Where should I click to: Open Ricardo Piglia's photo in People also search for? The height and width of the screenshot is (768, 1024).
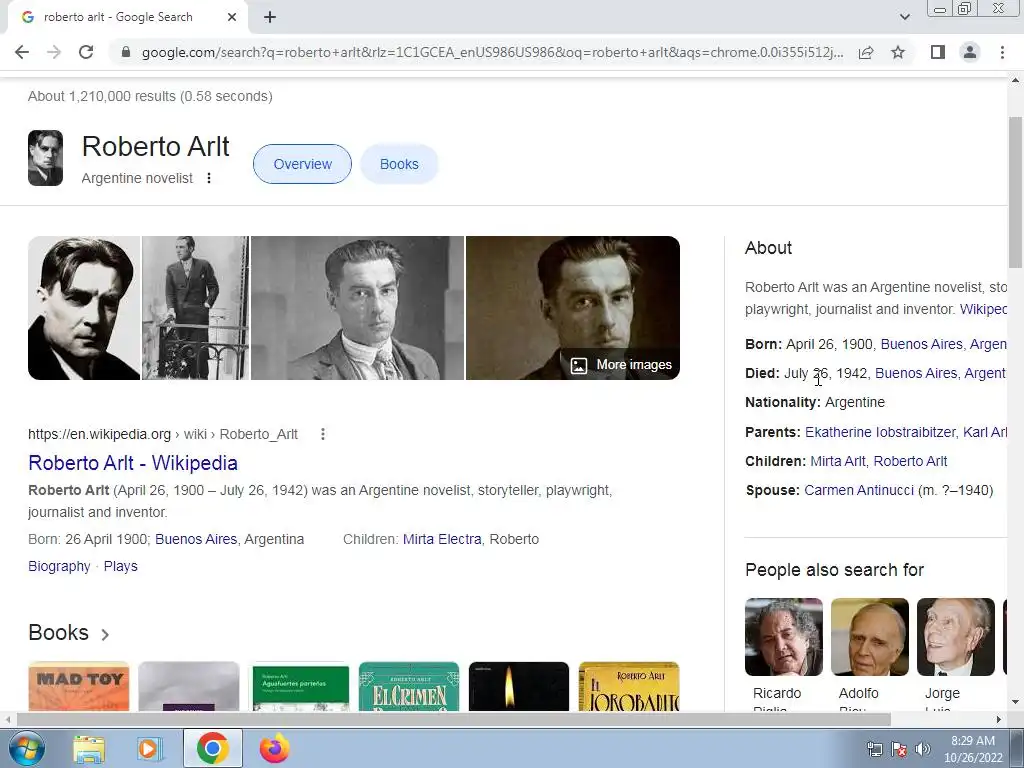coord(784,637)
